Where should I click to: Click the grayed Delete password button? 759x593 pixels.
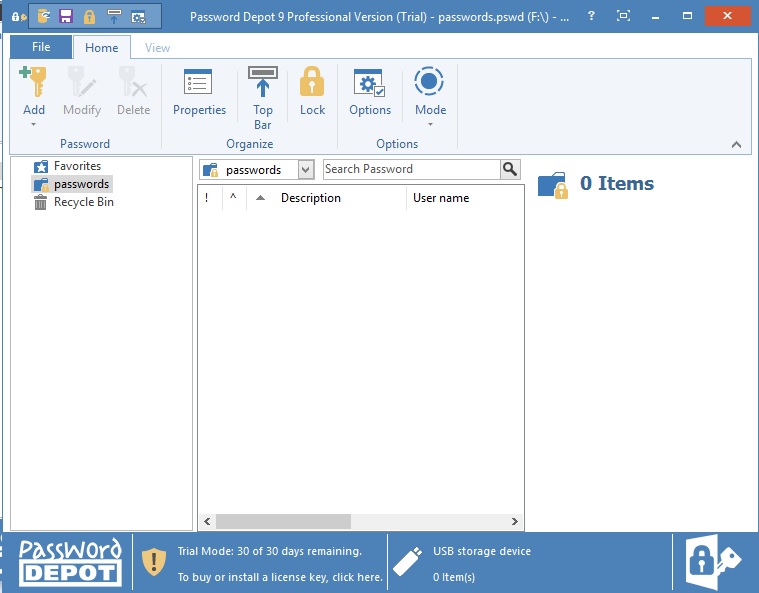click(133, 91)
